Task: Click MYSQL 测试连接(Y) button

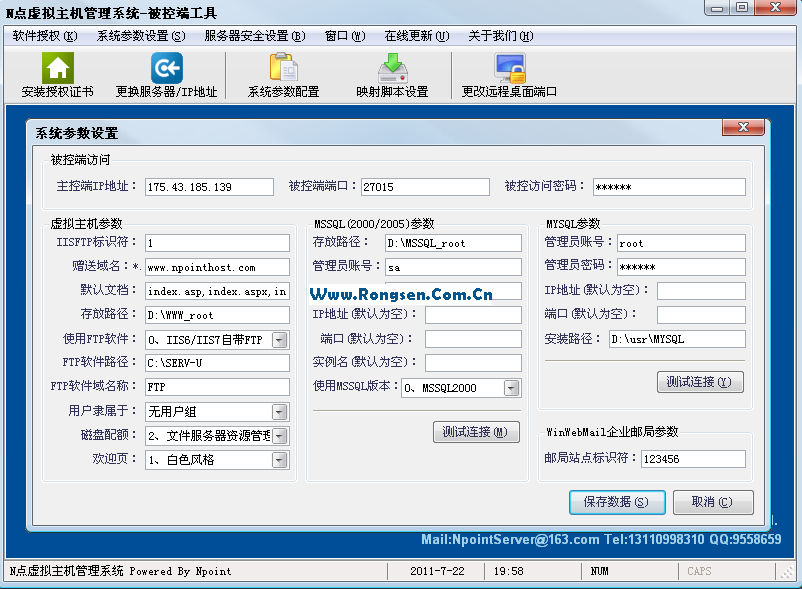Action: pos(700,382)
